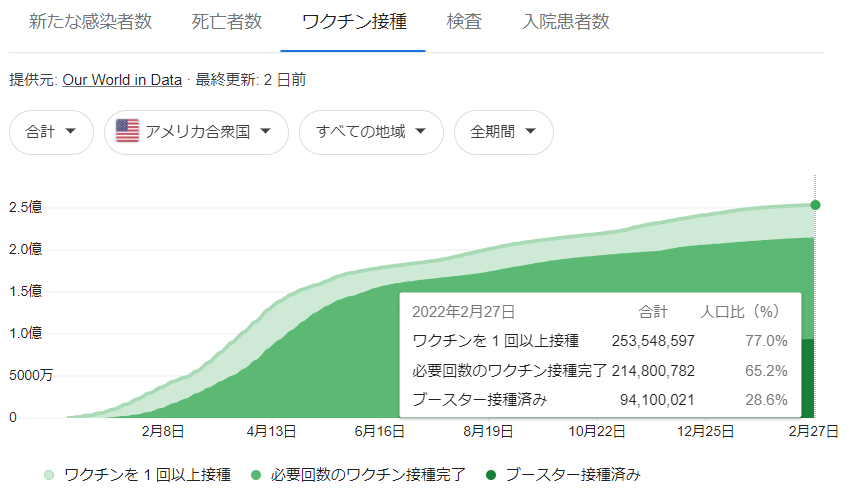
Task: Select the ワクチンを 1 回以上接種 legend label
Action: [x=147, y=475]
